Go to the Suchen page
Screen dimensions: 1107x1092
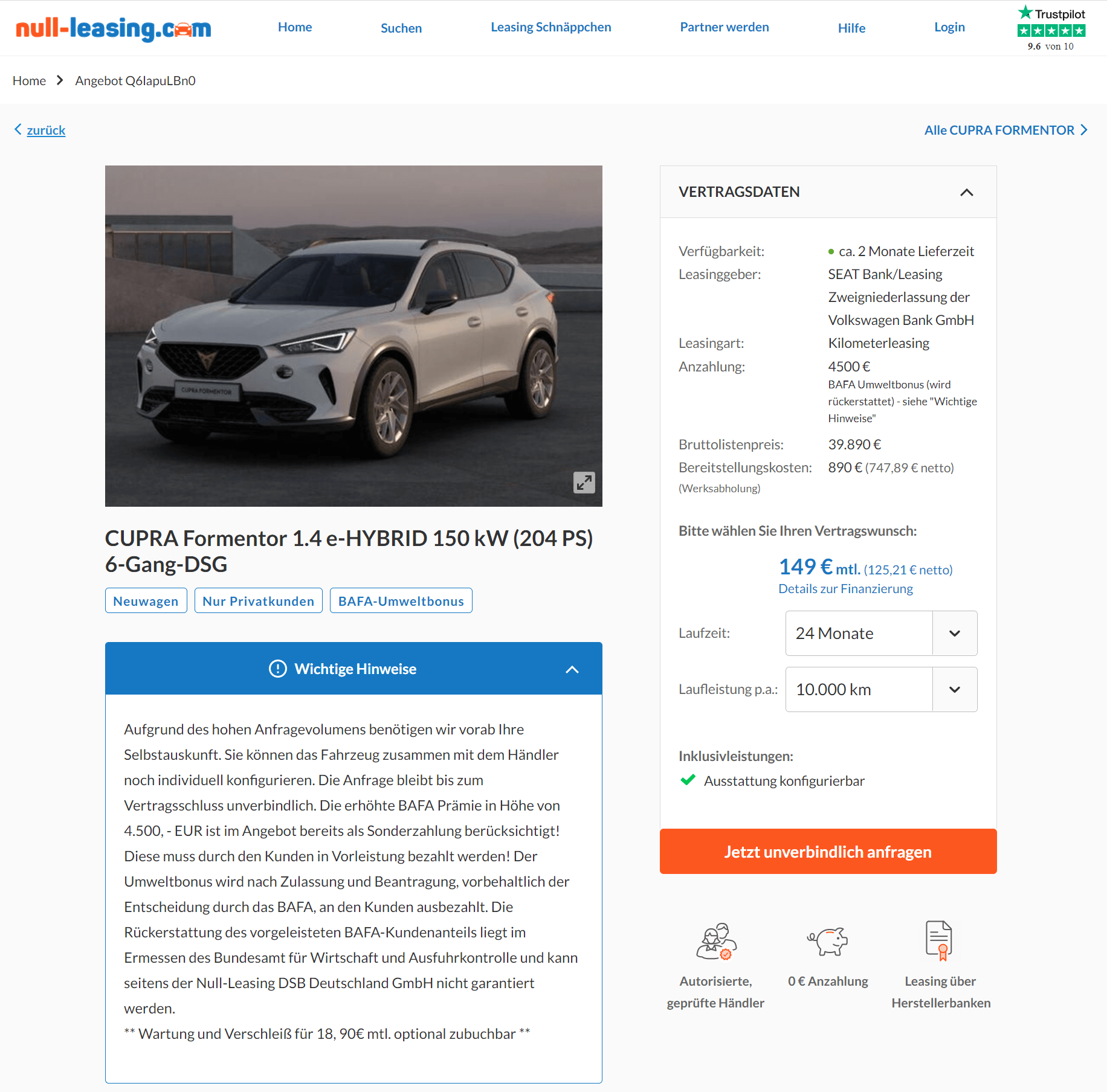(x=401, y=28)
